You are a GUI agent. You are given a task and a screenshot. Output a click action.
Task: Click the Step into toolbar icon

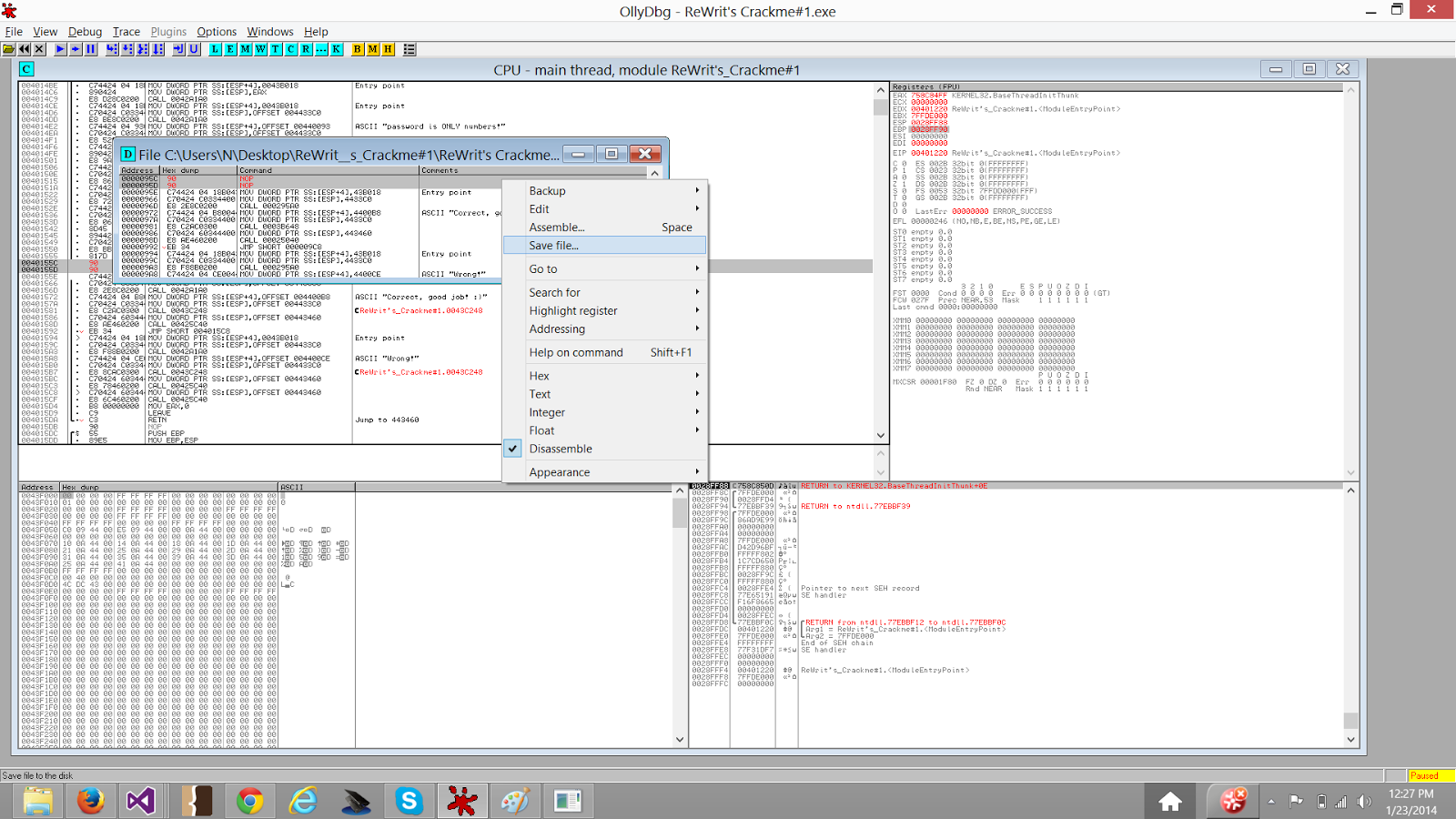click(112, 49)
